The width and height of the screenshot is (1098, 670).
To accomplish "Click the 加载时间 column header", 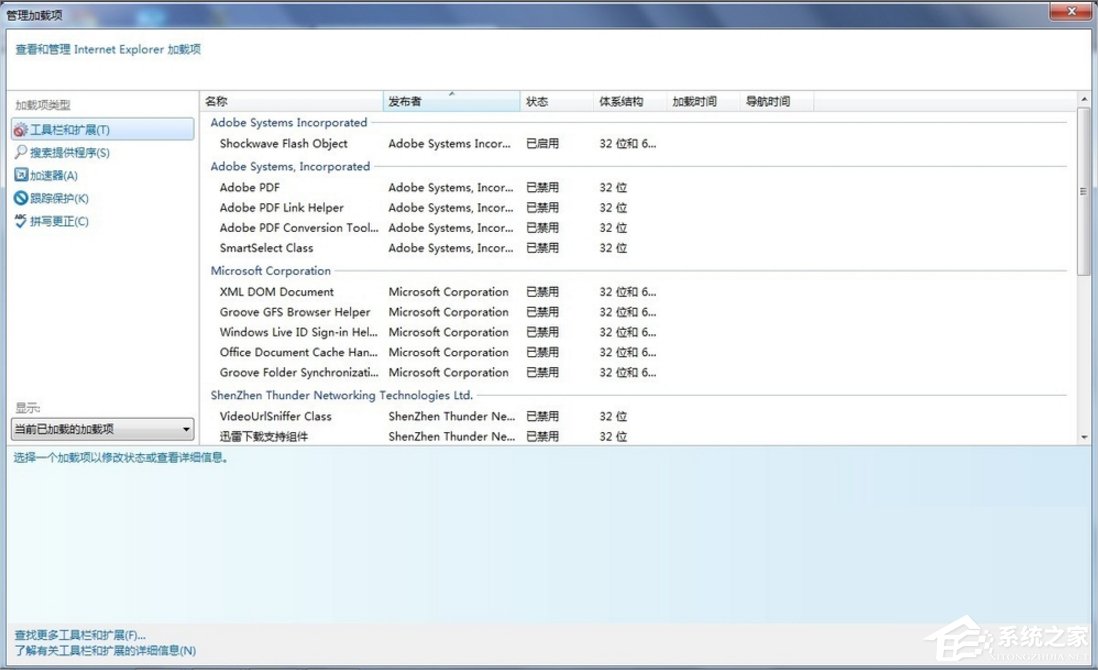I will coord(697,100).
